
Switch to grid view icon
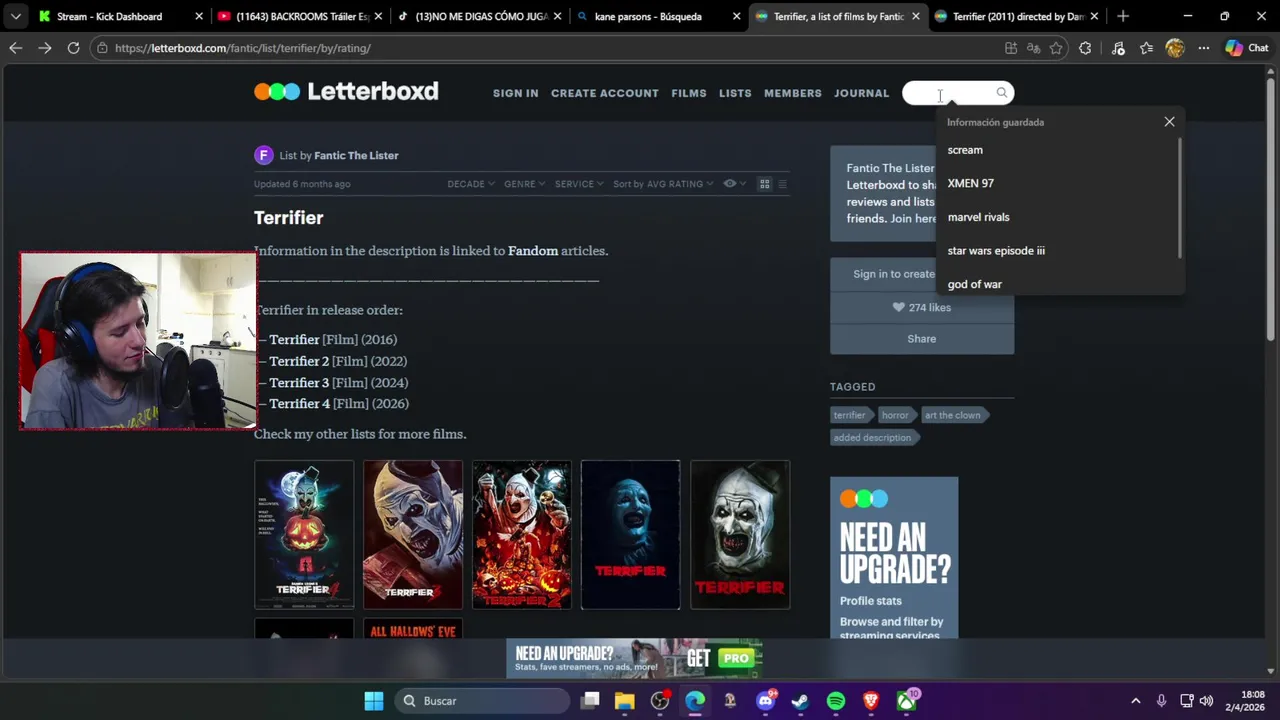pos(765,184)
